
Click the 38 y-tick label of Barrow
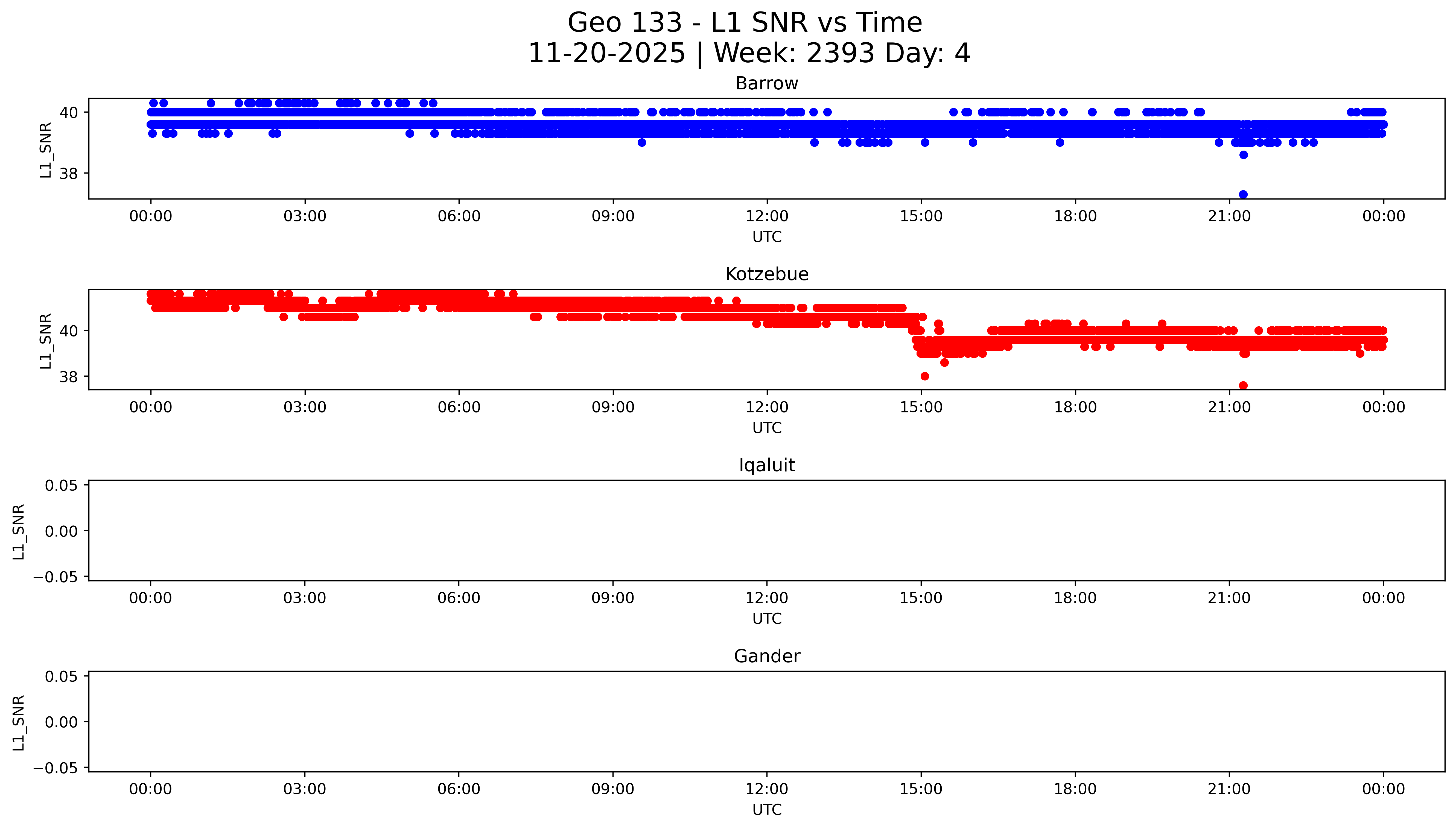click(x=68, y=174)
